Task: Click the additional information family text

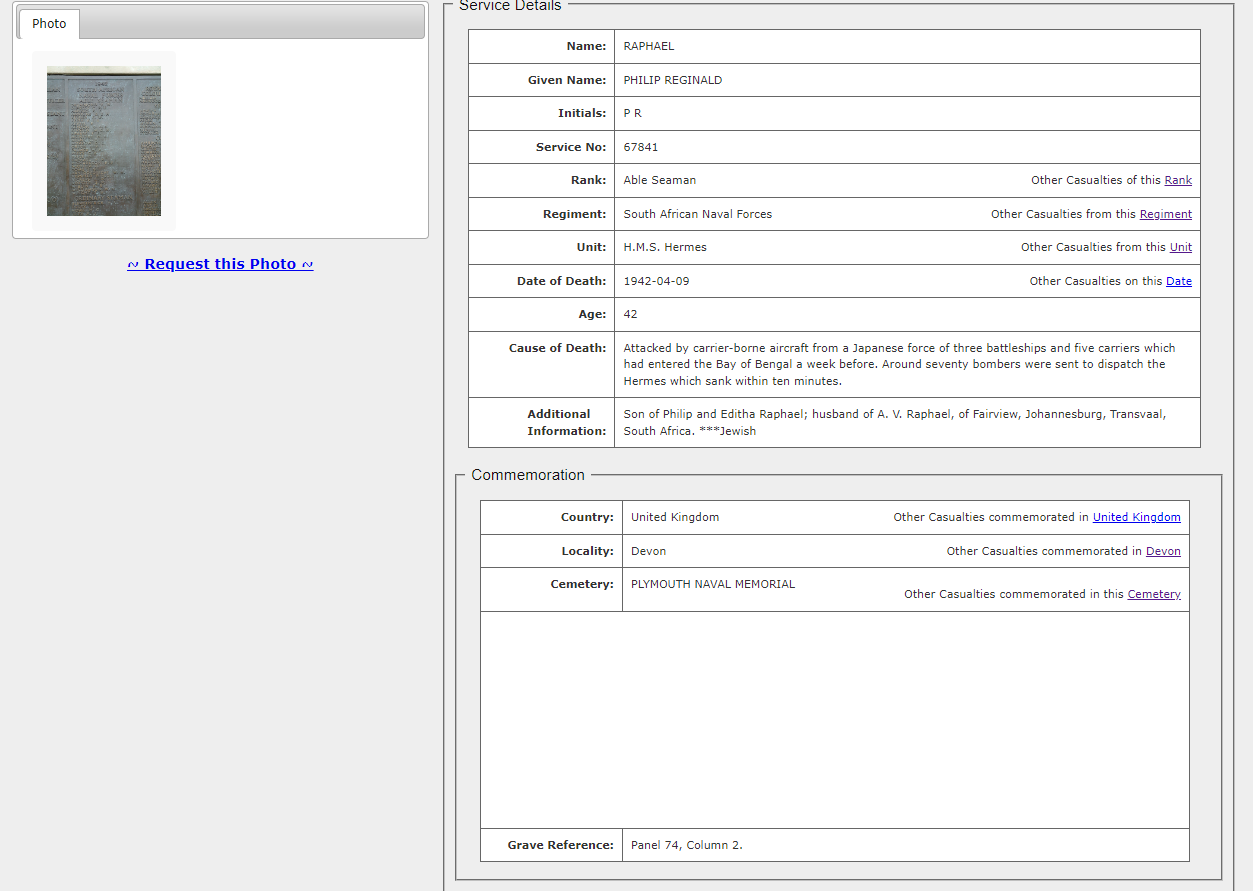Action: click(x=895, y=422)
